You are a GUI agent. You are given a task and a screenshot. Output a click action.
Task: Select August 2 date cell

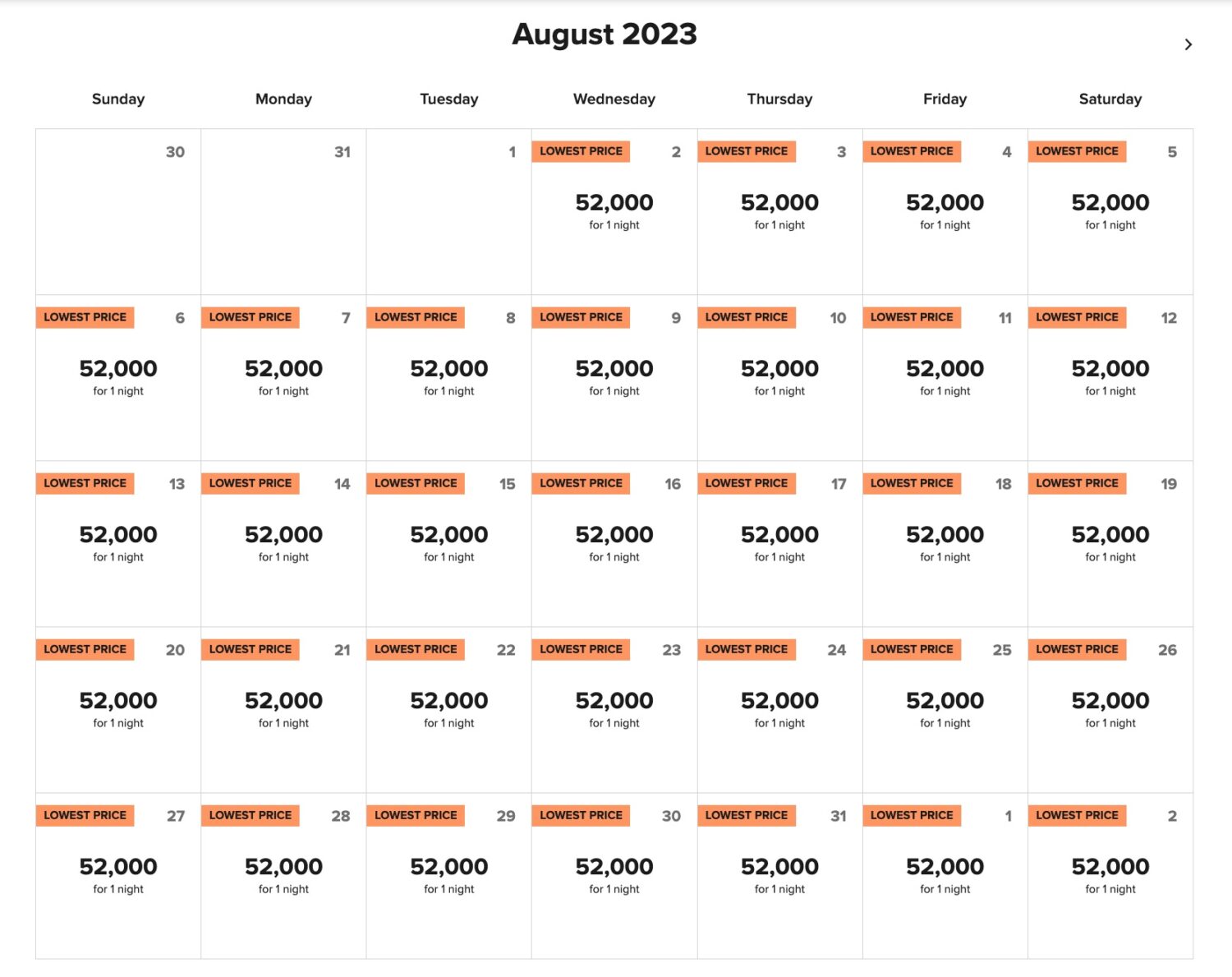click(x=614, y=211)
